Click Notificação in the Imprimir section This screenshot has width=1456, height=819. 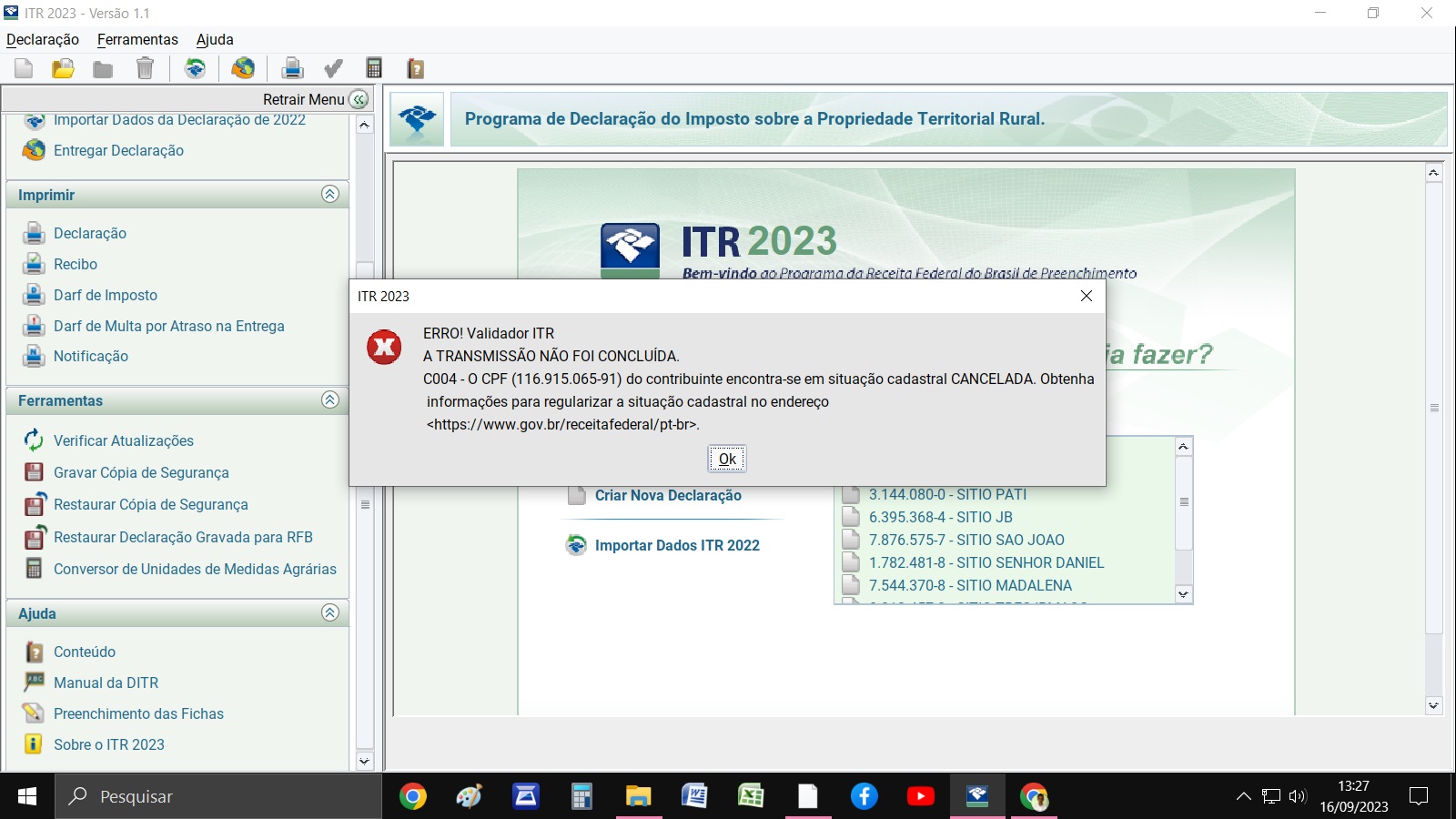pos(91,356)
